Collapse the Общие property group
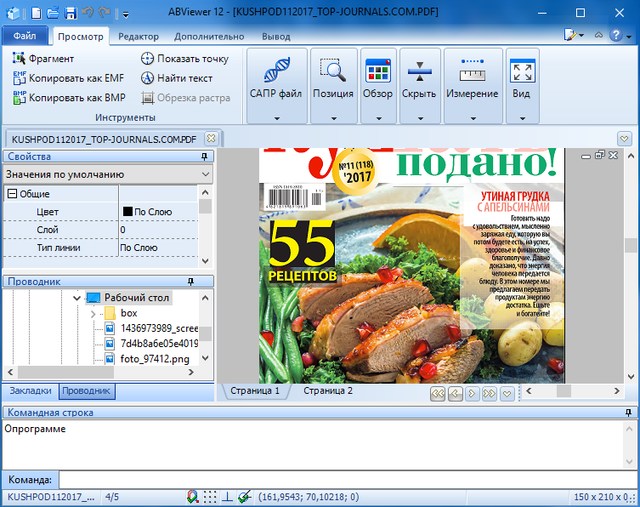This screenshot has height=507, width=640. tap(12, 194)
